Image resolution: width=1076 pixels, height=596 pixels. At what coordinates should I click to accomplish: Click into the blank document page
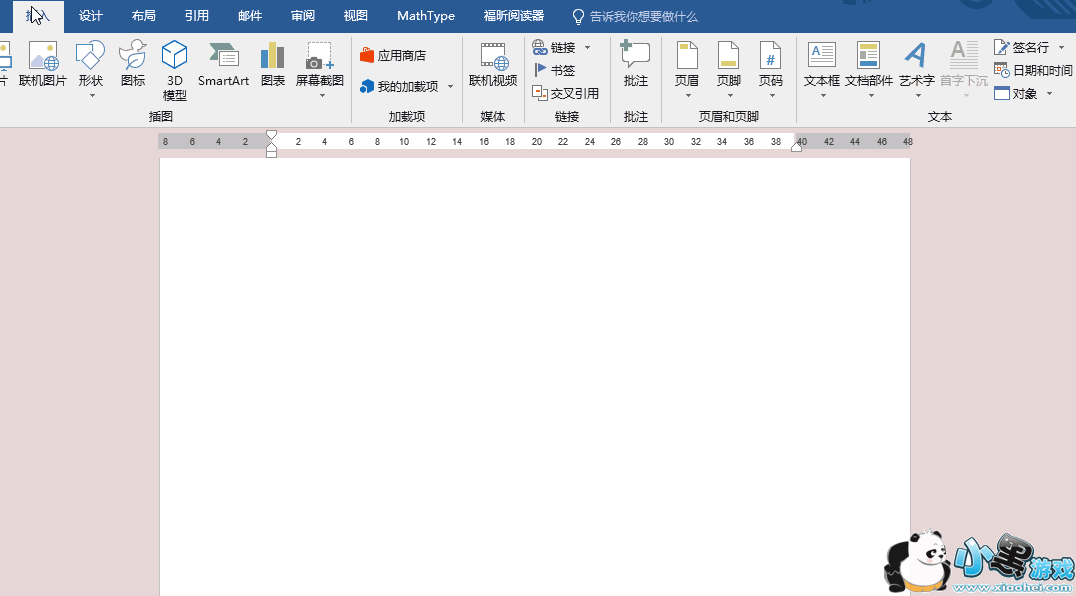pos(535,377)
